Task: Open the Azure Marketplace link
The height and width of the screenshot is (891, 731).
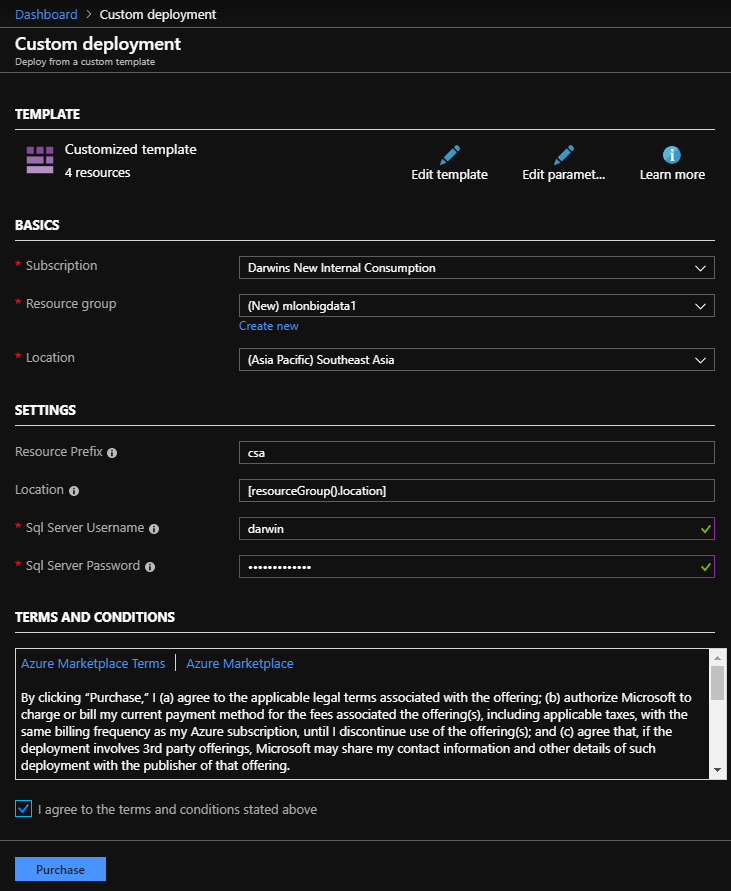Action: pyautogui.click(x=240, y=663)
